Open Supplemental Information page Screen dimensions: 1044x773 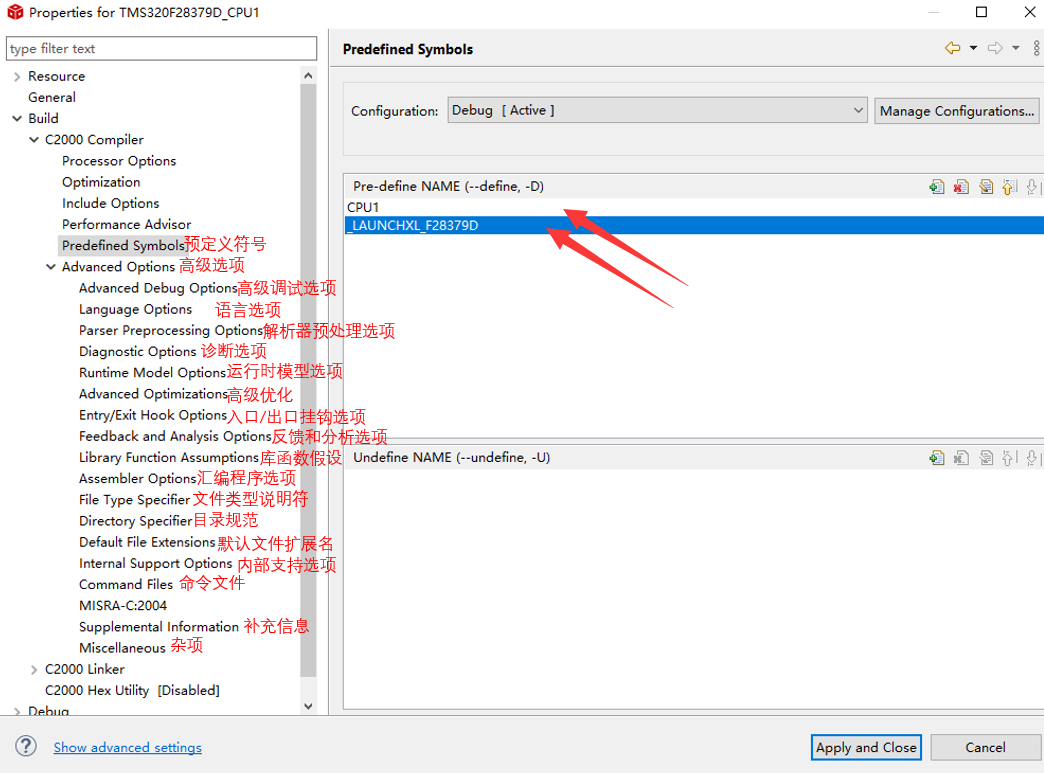click(x=158, y=627)
